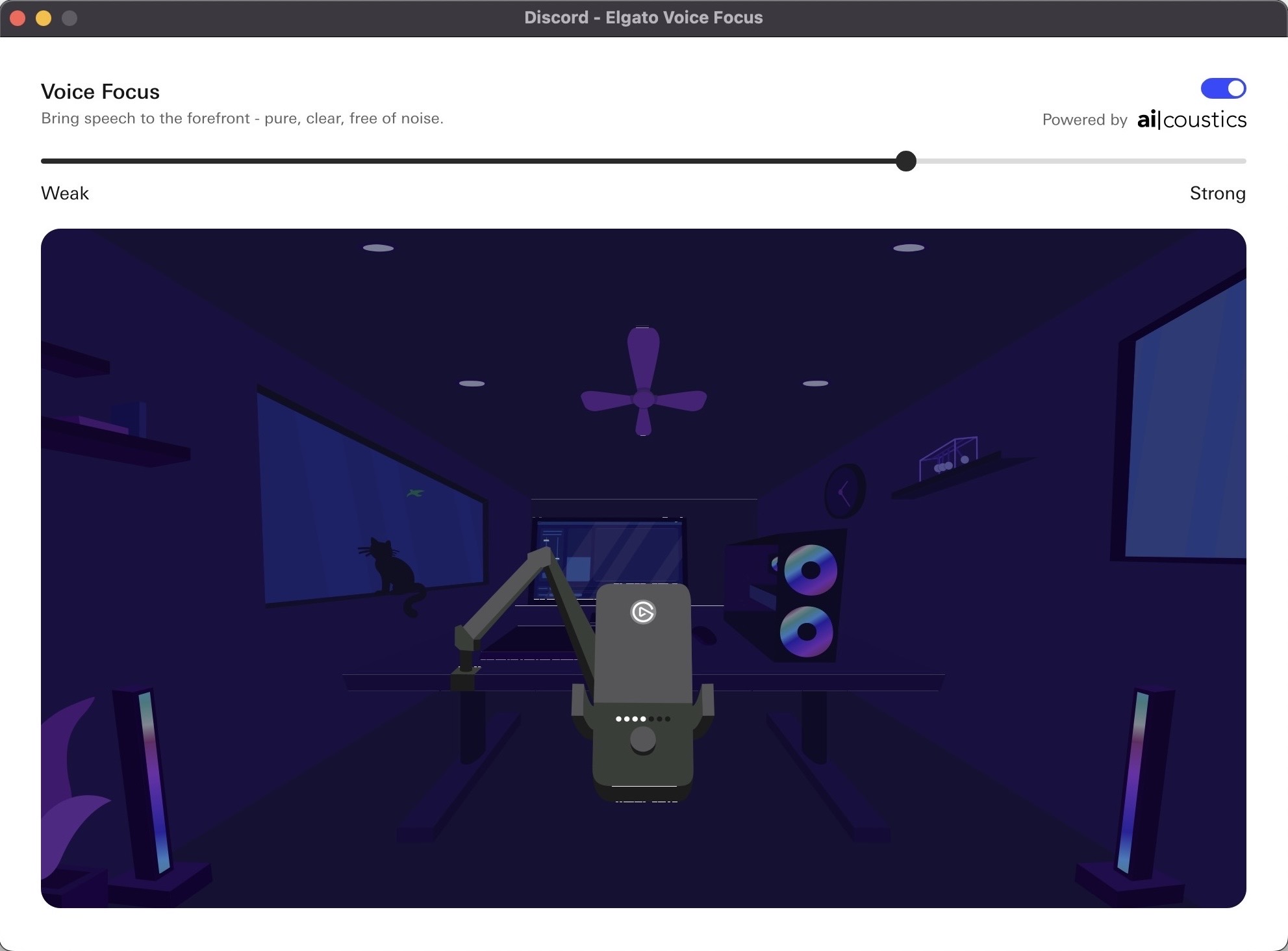The width and height of the screenshot is (1288, 951).
Task: Click the Strong label under the slider
Action: click(1217, 194)
